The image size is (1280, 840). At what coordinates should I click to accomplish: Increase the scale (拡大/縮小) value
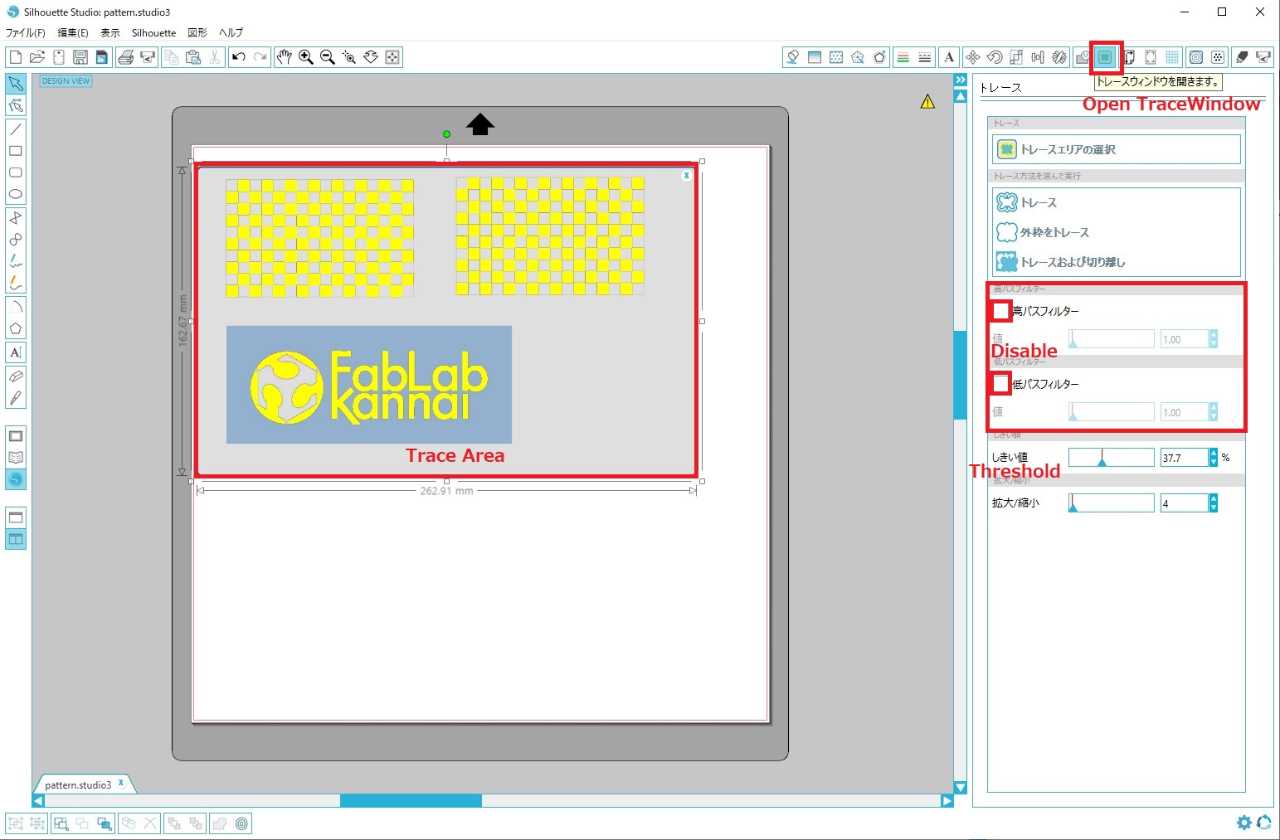click(1213, 499)
